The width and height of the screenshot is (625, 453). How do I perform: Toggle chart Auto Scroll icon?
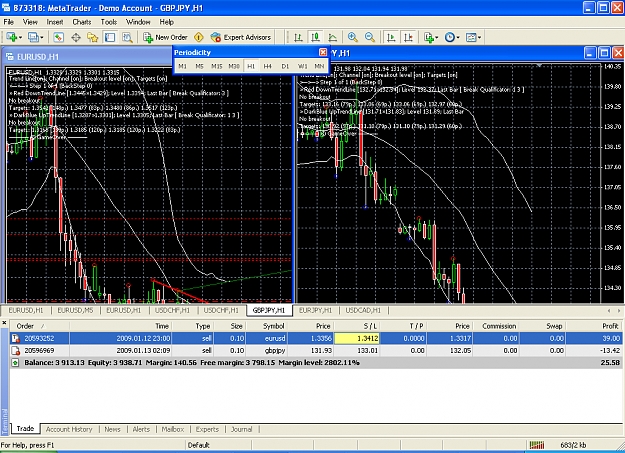click(x=391, y=37)
